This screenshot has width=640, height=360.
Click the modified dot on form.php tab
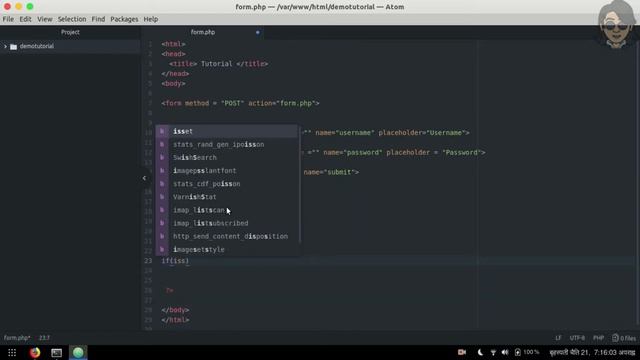258,32
